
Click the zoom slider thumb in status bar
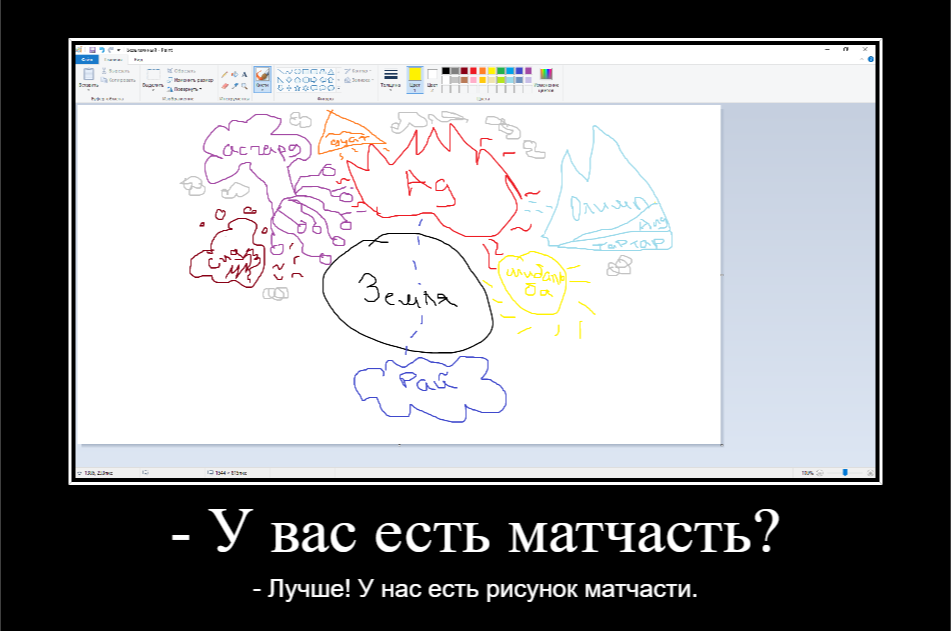tap(845, 473)
